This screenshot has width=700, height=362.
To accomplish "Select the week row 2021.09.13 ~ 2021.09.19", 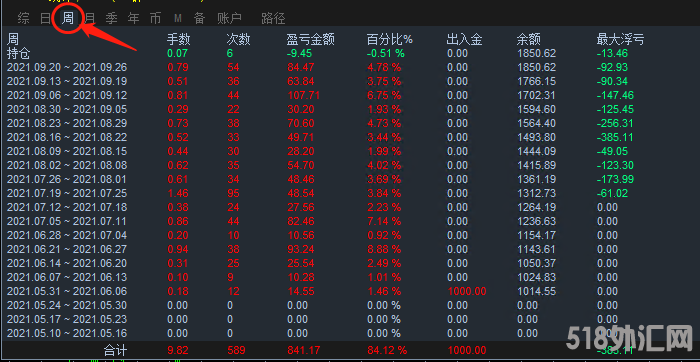I will [x=67, y=82].
